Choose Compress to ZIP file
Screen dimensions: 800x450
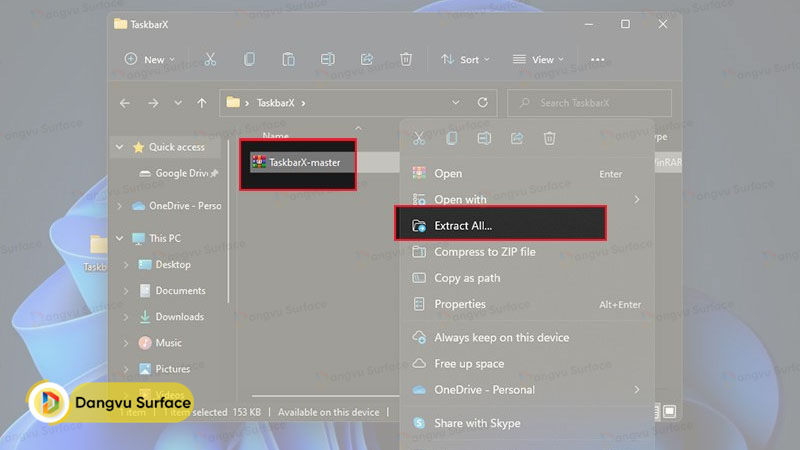pos(526,252)
